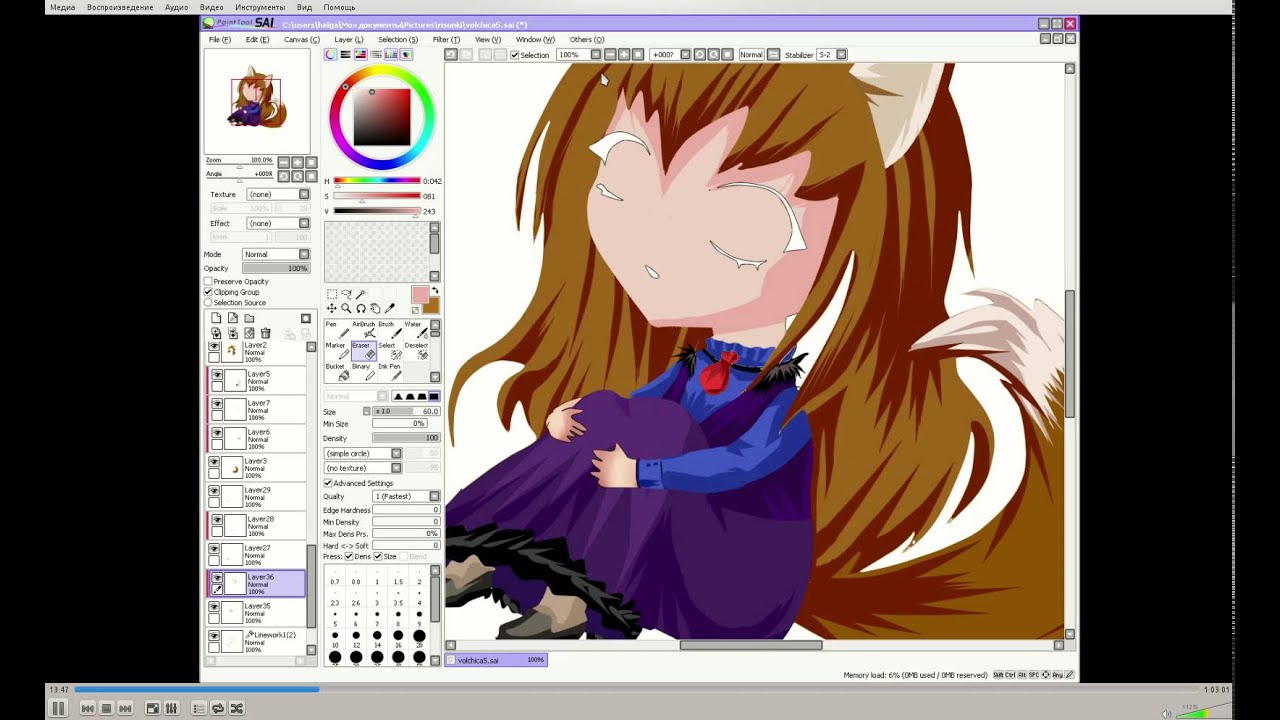The width and height of the screenshot is (1280, 720).
Task: Select the Bucket fill tool
Action: pos(336,372)
